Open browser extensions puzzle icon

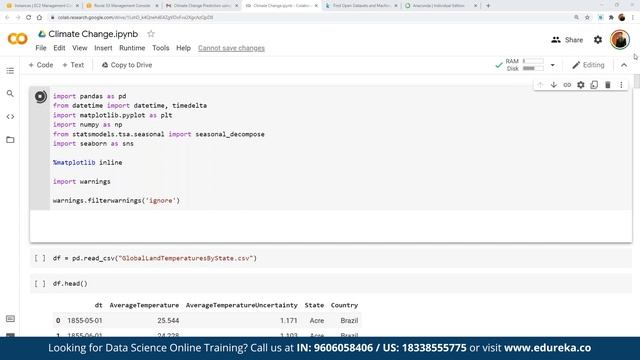611,18
